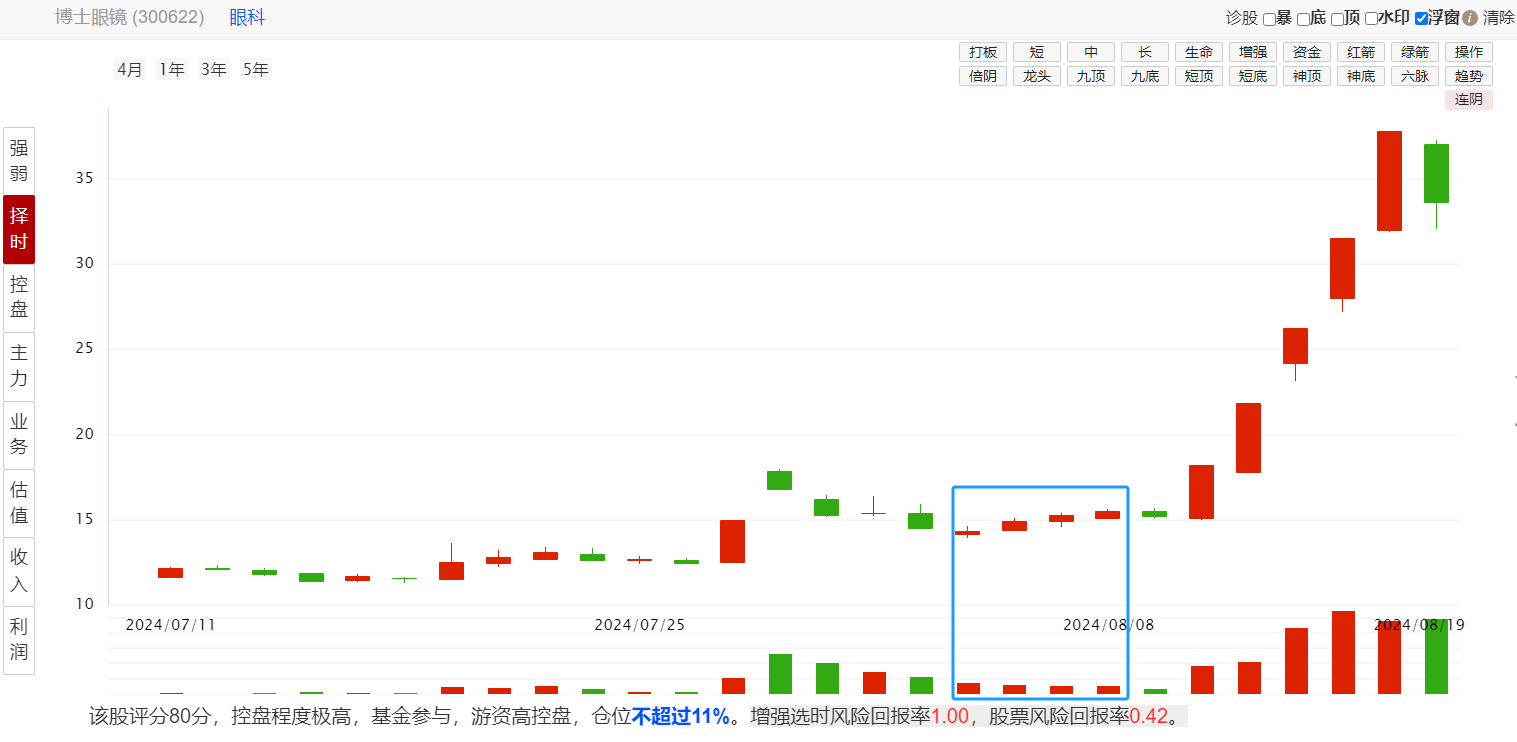The width and height of the screenshot is (1517, 742).
Task: Select the 3年 time range
Action: [213, 70]
